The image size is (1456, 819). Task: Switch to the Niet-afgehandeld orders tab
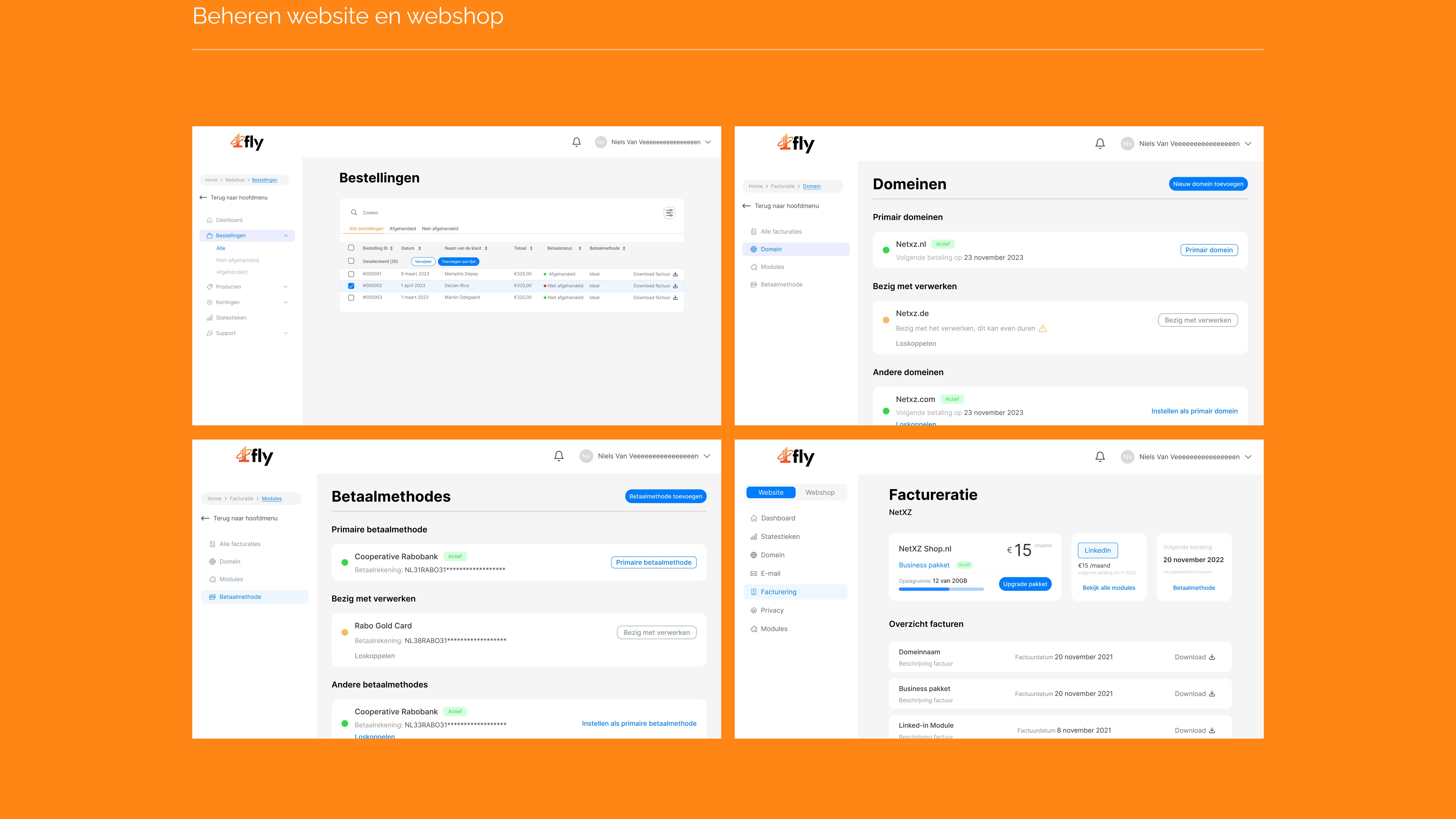coord(440,229)
